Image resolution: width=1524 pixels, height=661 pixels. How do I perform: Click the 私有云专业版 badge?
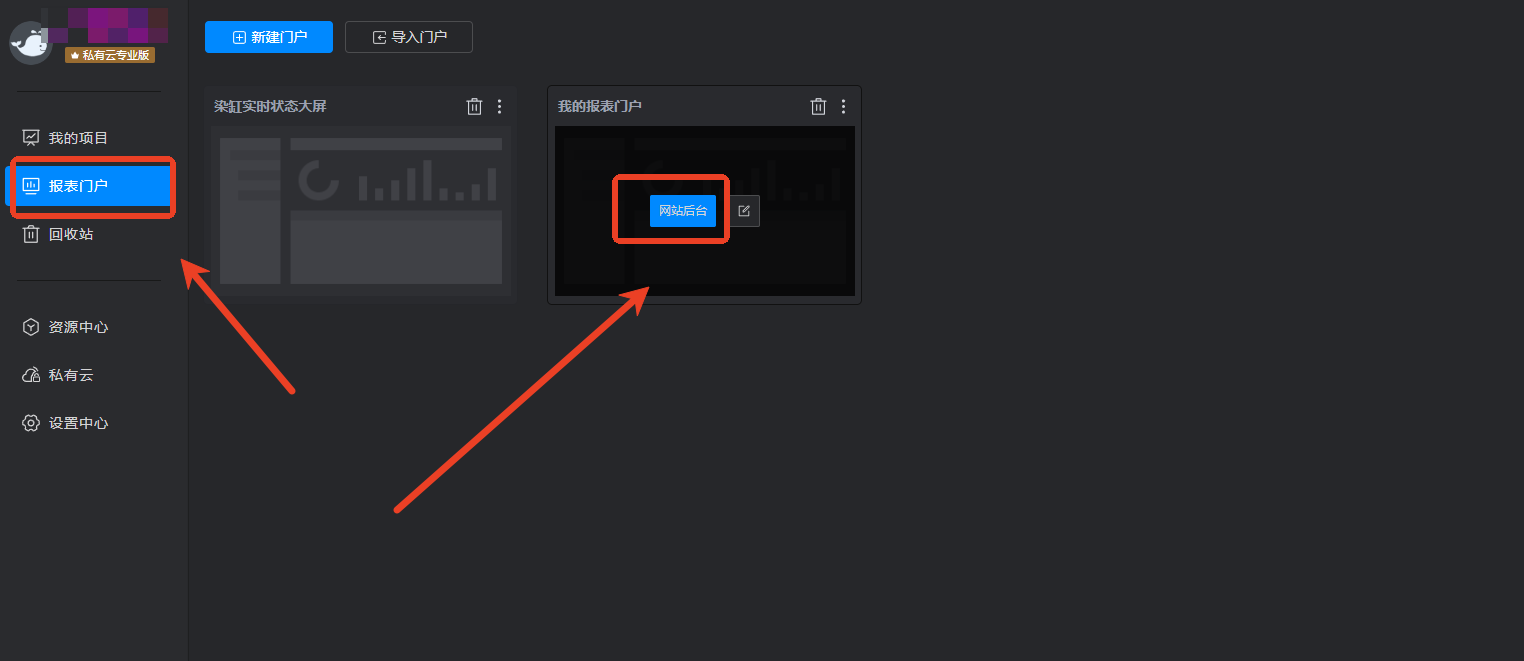coord(110,55)
